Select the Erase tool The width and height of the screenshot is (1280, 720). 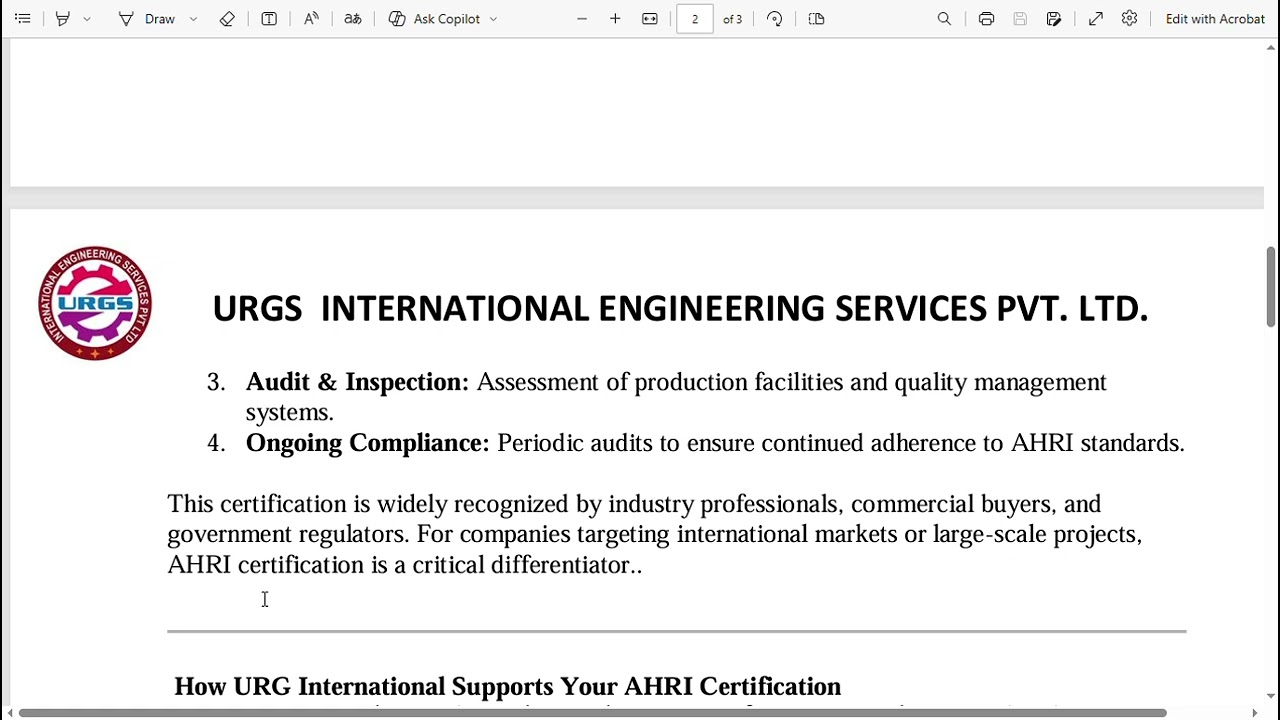click(x=227, y=19)
